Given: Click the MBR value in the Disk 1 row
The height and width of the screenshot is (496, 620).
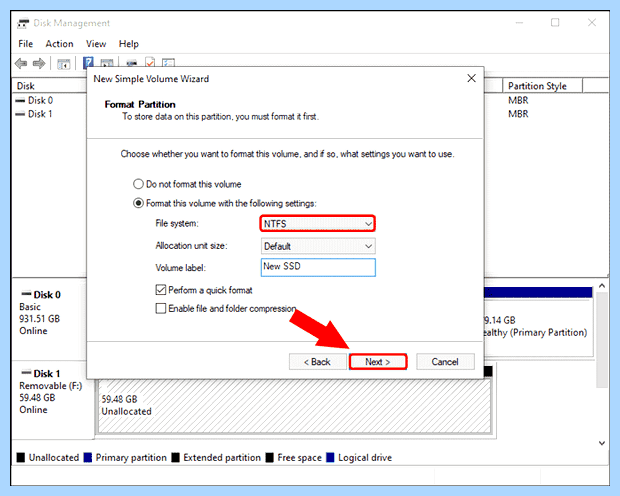Looking at the screenshot, I should (518, 114).
